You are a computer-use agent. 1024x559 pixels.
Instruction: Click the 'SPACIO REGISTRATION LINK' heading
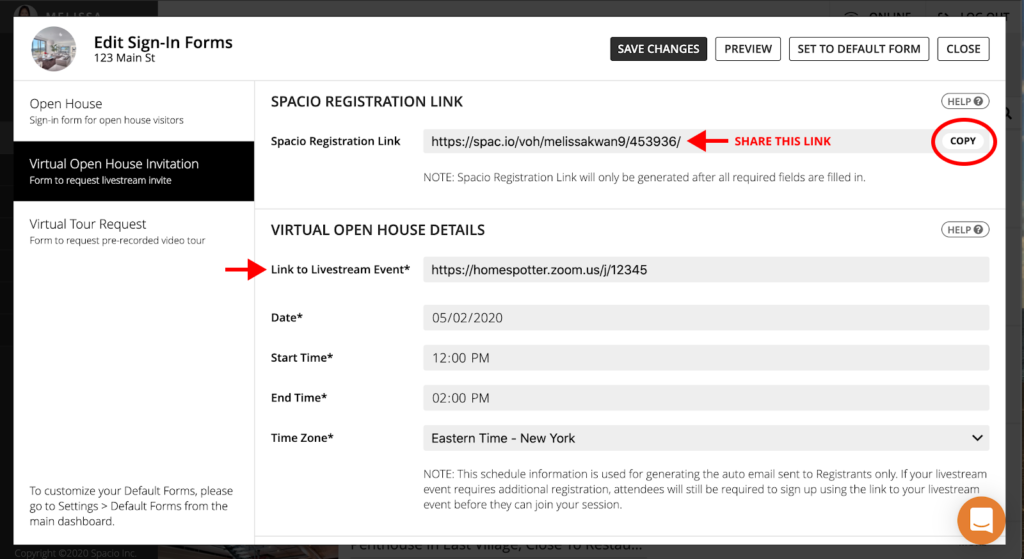point(366,102)
